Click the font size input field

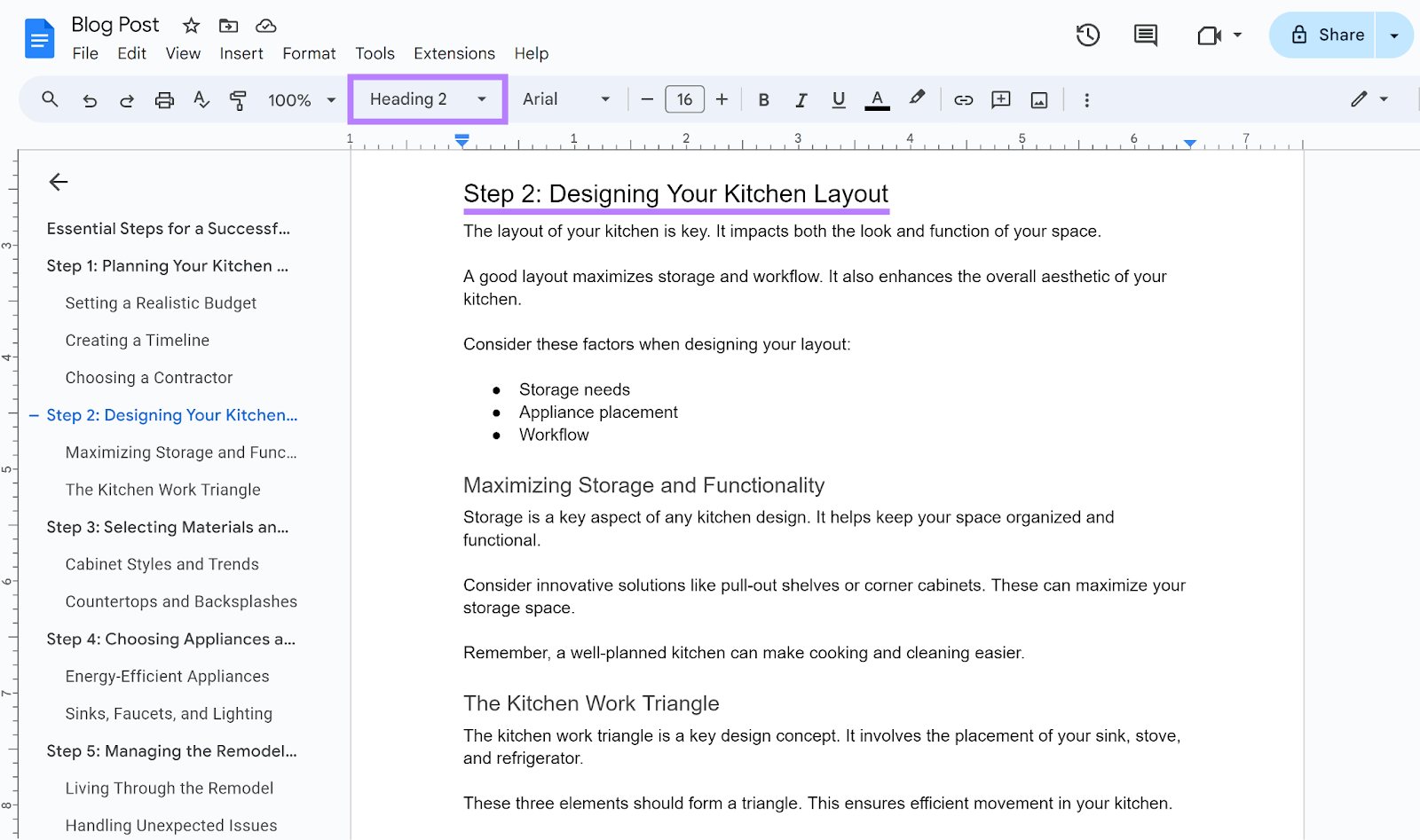[684, 99]
